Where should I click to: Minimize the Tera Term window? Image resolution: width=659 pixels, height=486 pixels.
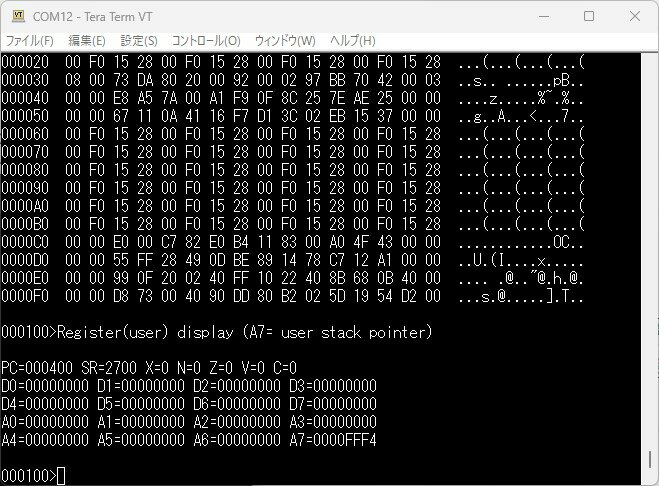click(542, 16)
